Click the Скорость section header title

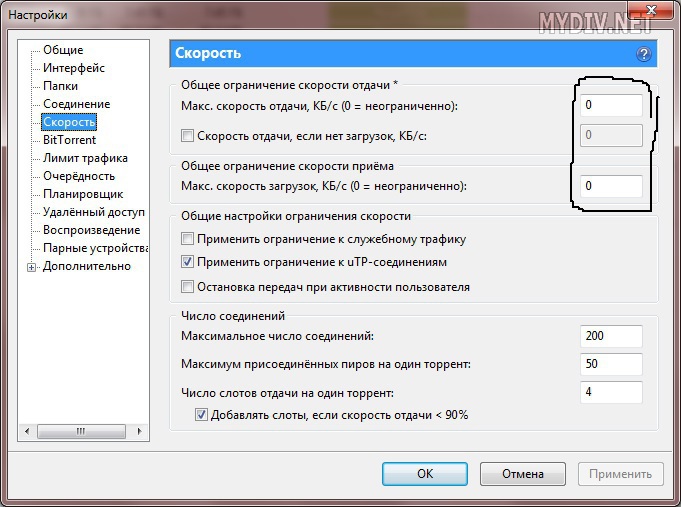tap(208, 53)
